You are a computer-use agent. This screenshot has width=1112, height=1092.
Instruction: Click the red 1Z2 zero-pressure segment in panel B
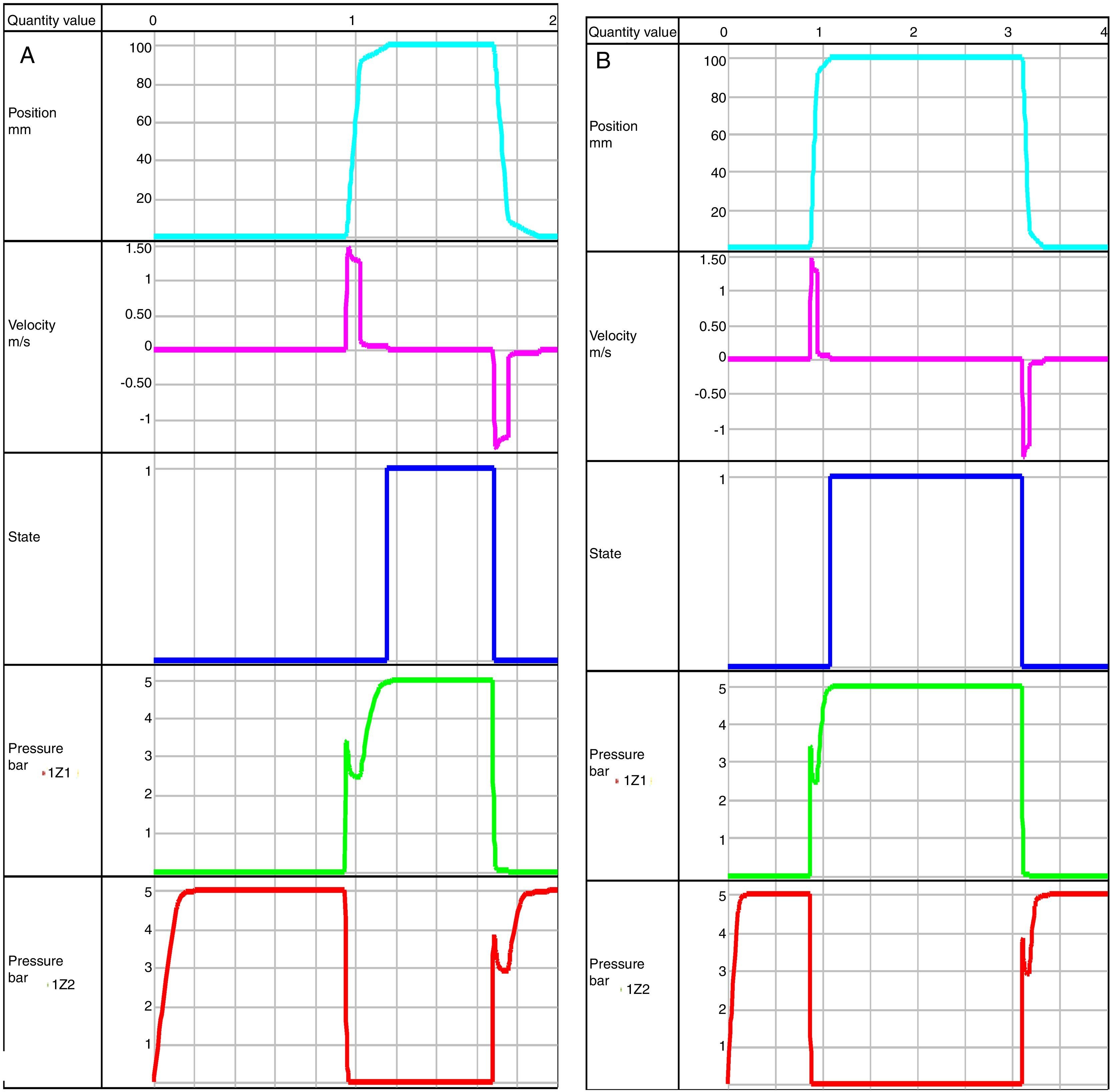click(x=916, y=1083)
